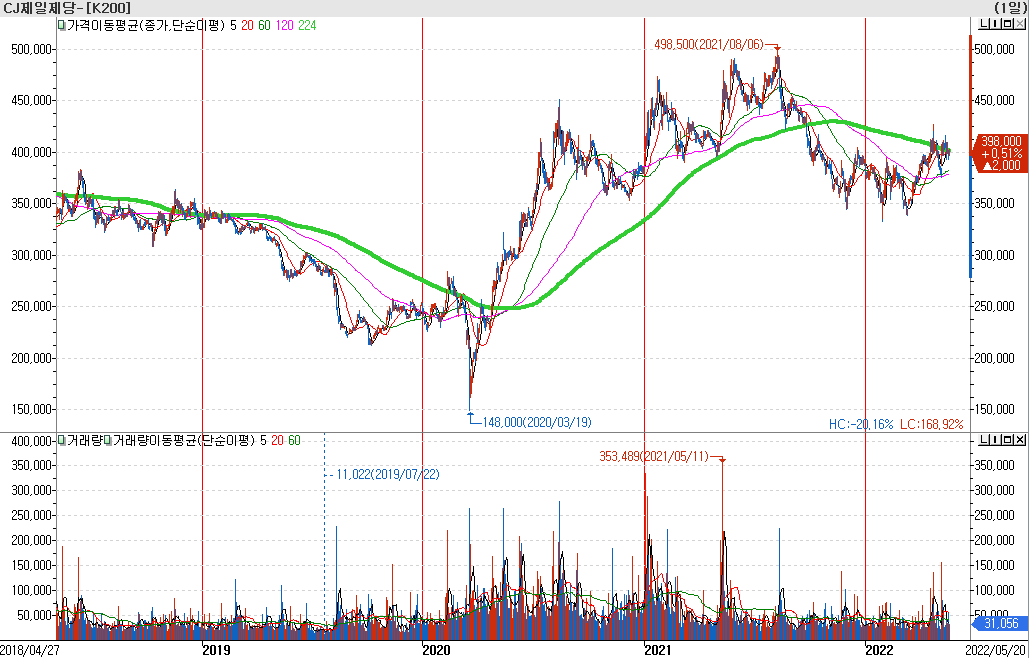Click the 498,500(2021/08/06) high price marker

tap(709, 44)
